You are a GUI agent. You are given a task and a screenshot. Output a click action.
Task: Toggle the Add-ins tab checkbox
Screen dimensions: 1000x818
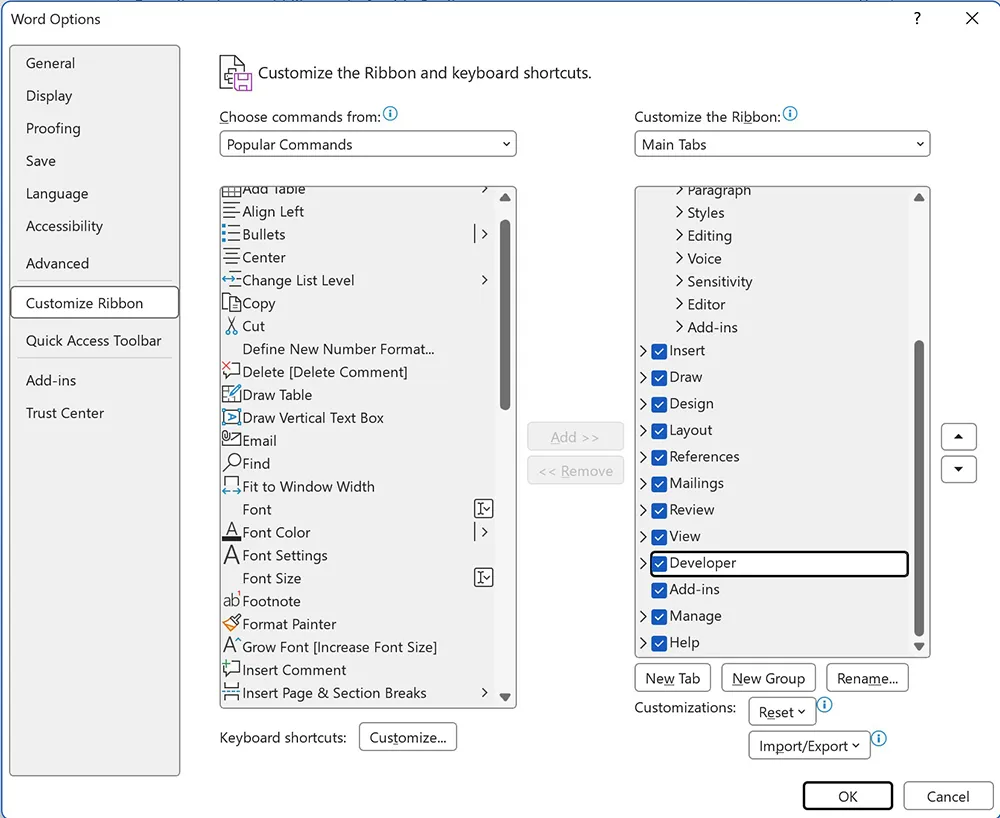click(x=658, y=589)
